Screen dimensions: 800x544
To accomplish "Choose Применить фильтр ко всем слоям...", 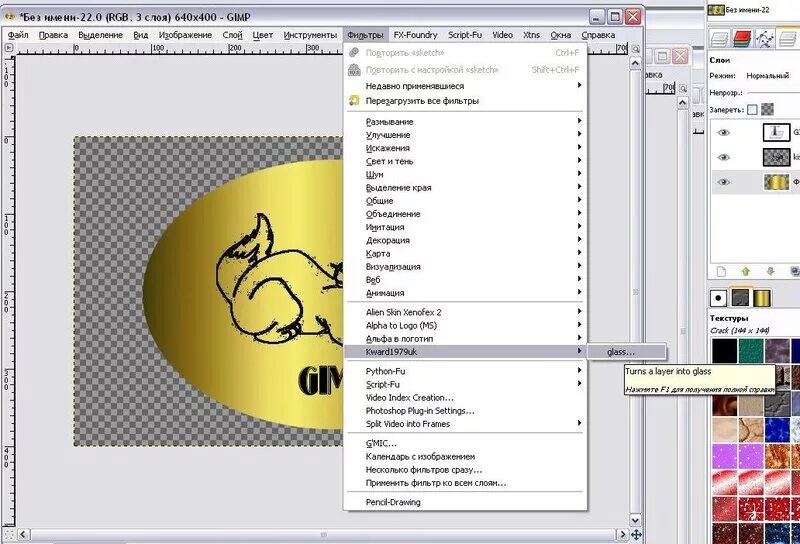I will click(465, 483).
